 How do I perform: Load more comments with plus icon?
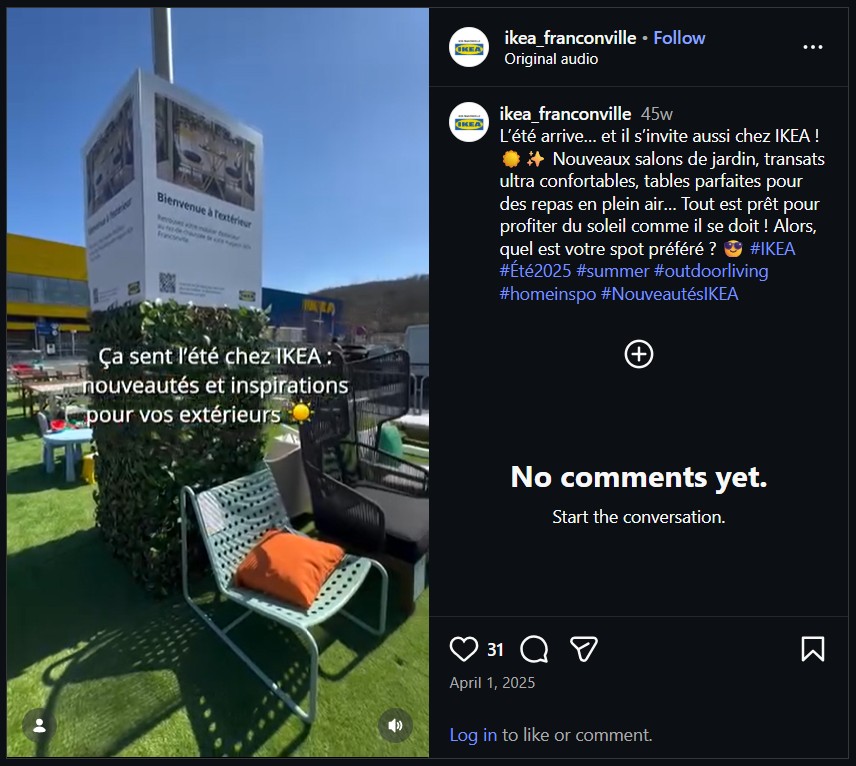[x=639, y=354]
